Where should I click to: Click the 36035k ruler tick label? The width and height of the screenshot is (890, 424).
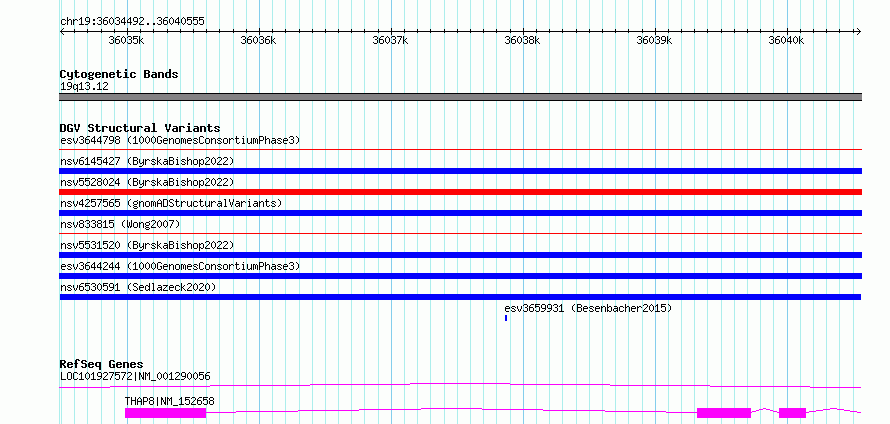click(x=127, y=40)
